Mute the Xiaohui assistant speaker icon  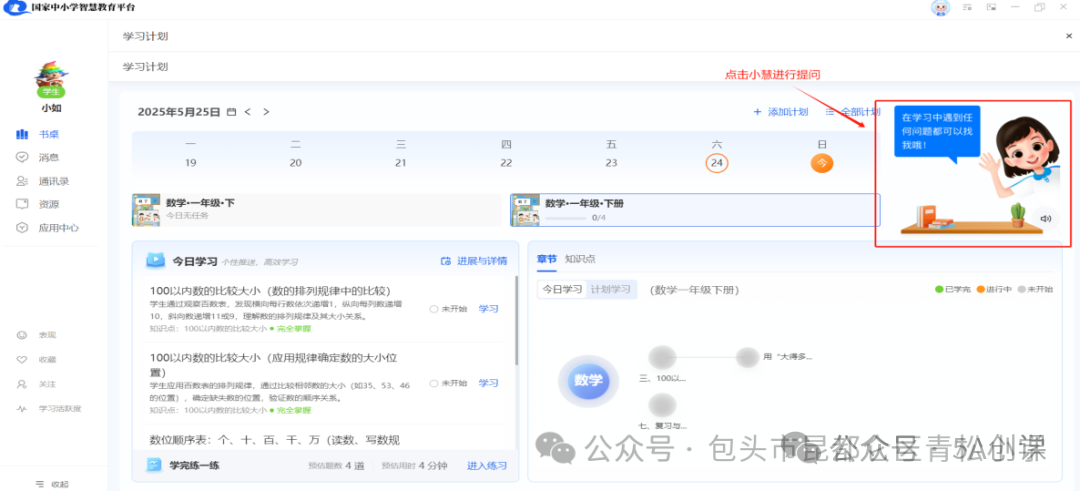coord(1045,219)
